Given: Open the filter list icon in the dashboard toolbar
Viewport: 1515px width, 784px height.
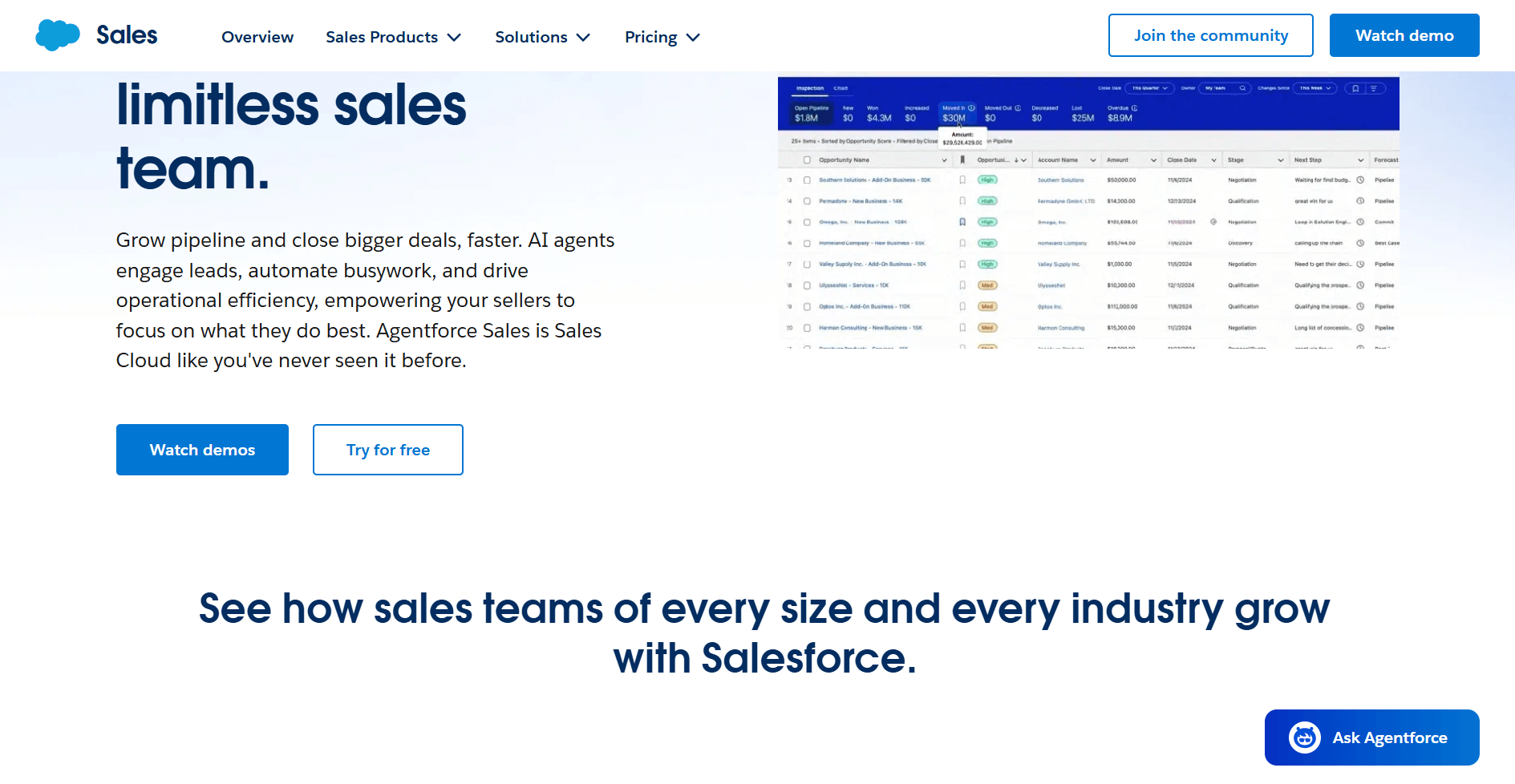Looking at the screenshot, I should (1373, 88).
